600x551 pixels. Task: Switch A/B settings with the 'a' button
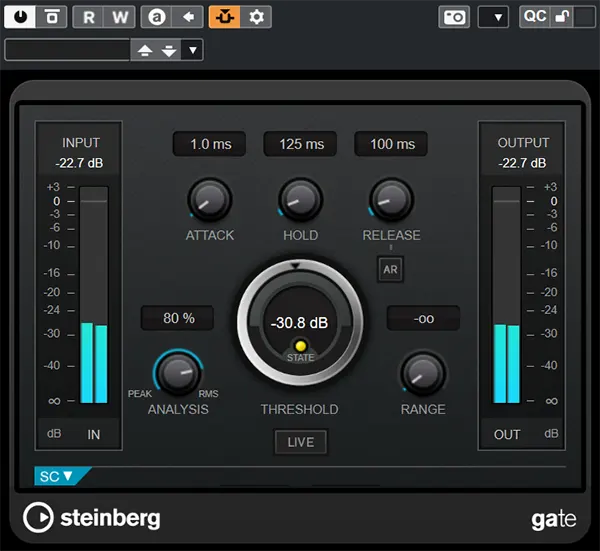pos(157,17)
